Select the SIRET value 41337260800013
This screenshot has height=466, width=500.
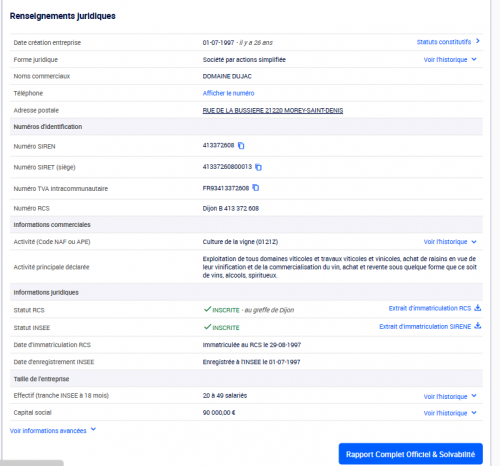tap(227, 167)
